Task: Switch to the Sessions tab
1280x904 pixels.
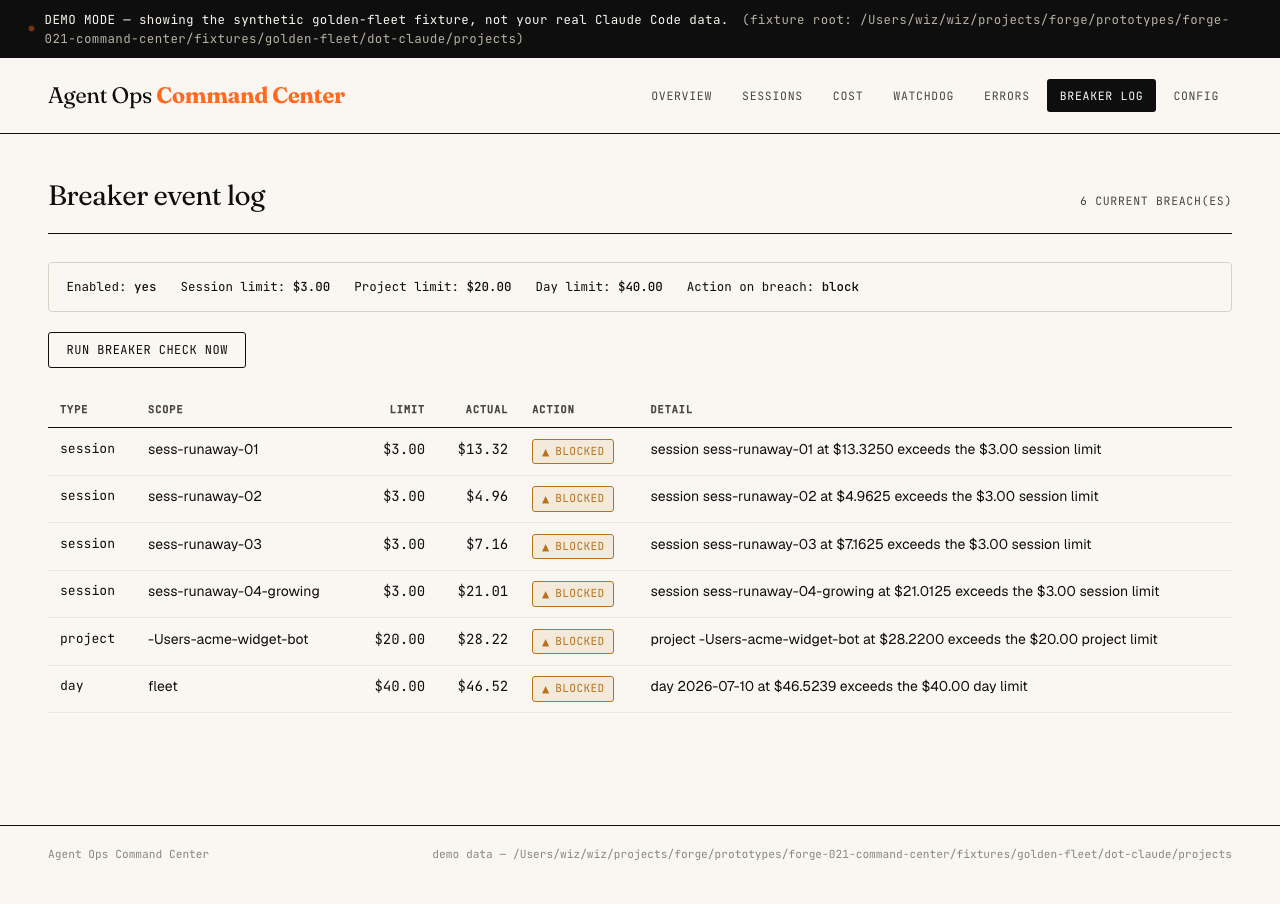Action: click(x=772, y=96)
